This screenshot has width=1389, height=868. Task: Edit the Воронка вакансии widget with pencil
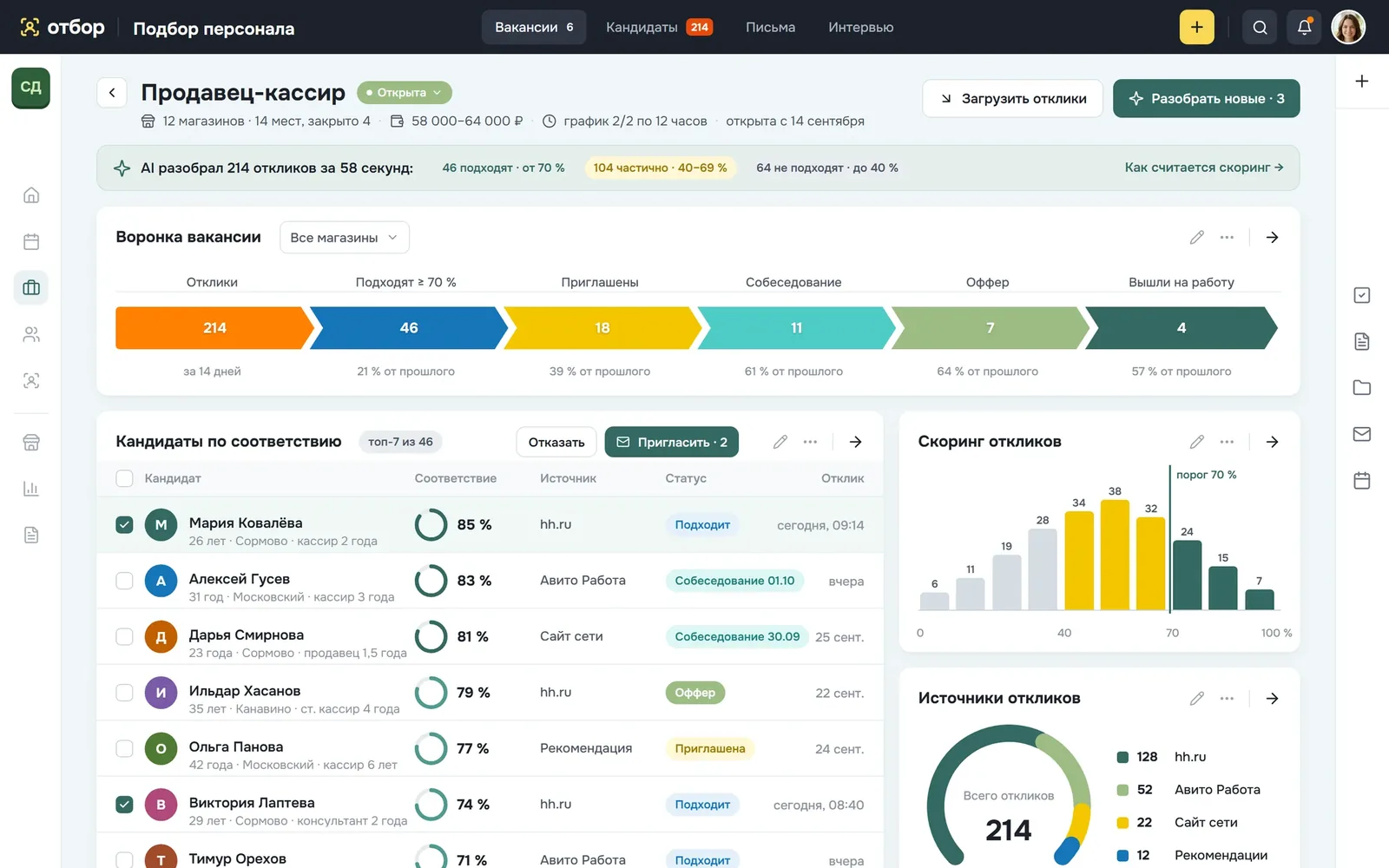tap(1197, 237)
